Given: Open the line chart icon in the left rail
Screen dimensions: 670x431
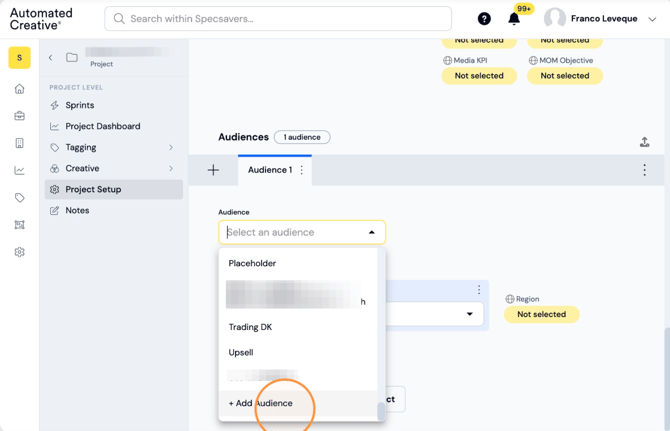Looking at the screenshot, I should tap(19, 170).
